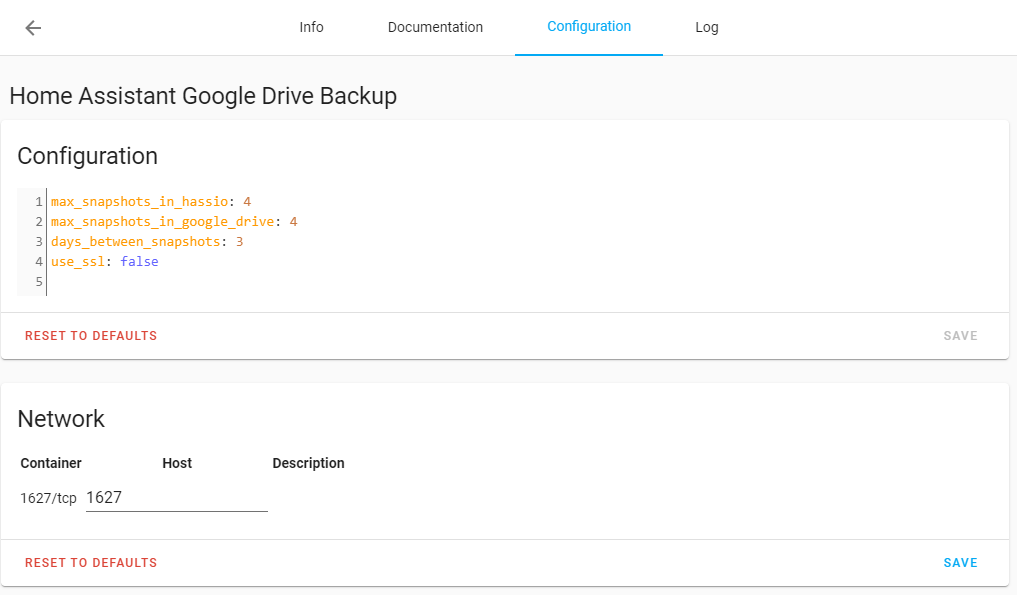Reset Configuration card options to defaults

point(91,336)
